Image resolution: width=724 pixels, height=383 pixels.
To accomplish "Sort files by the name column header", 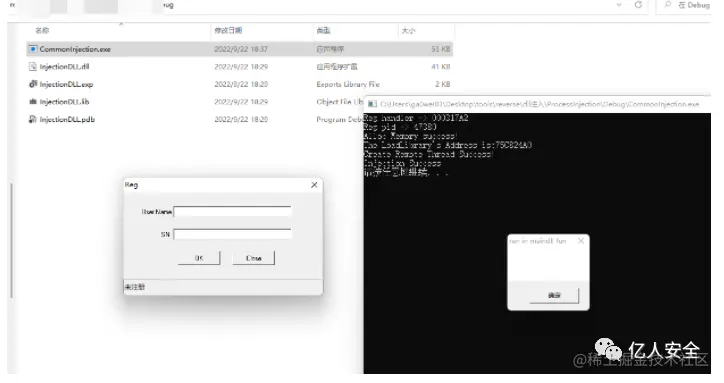I will click(x=42, y=30).
